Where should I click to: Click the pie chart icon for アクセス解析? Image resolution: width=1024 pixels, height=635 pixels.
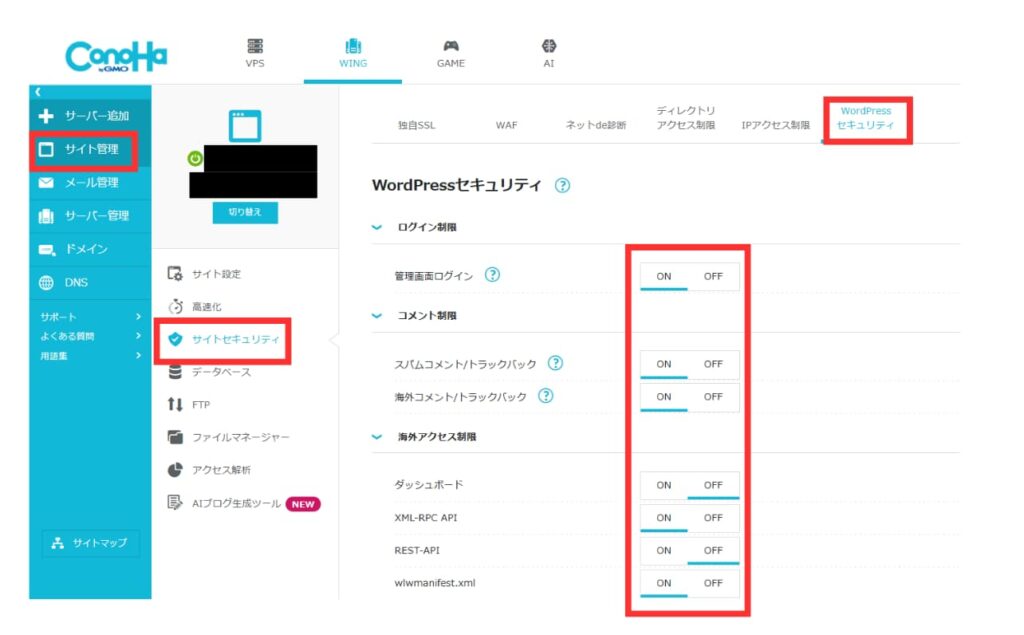click(x=175, y=470)
